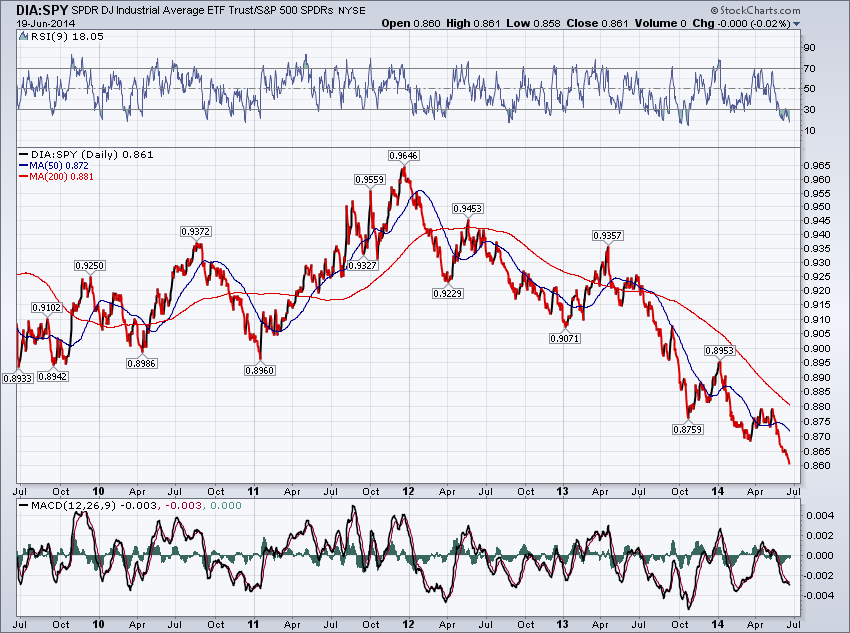Click the Chg -0.000 (-0.02%) value
The width and height of the screenshot is (850, 633).
(742, 23)
